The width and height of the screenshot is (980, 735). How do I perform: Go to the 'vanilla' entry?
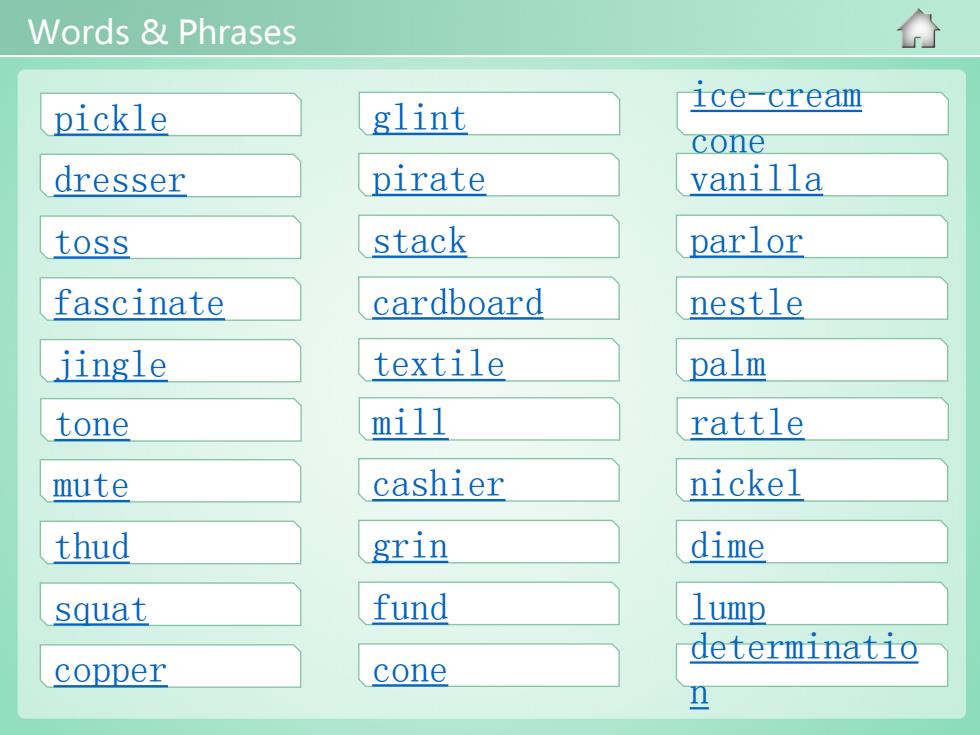tap(756, 179)
